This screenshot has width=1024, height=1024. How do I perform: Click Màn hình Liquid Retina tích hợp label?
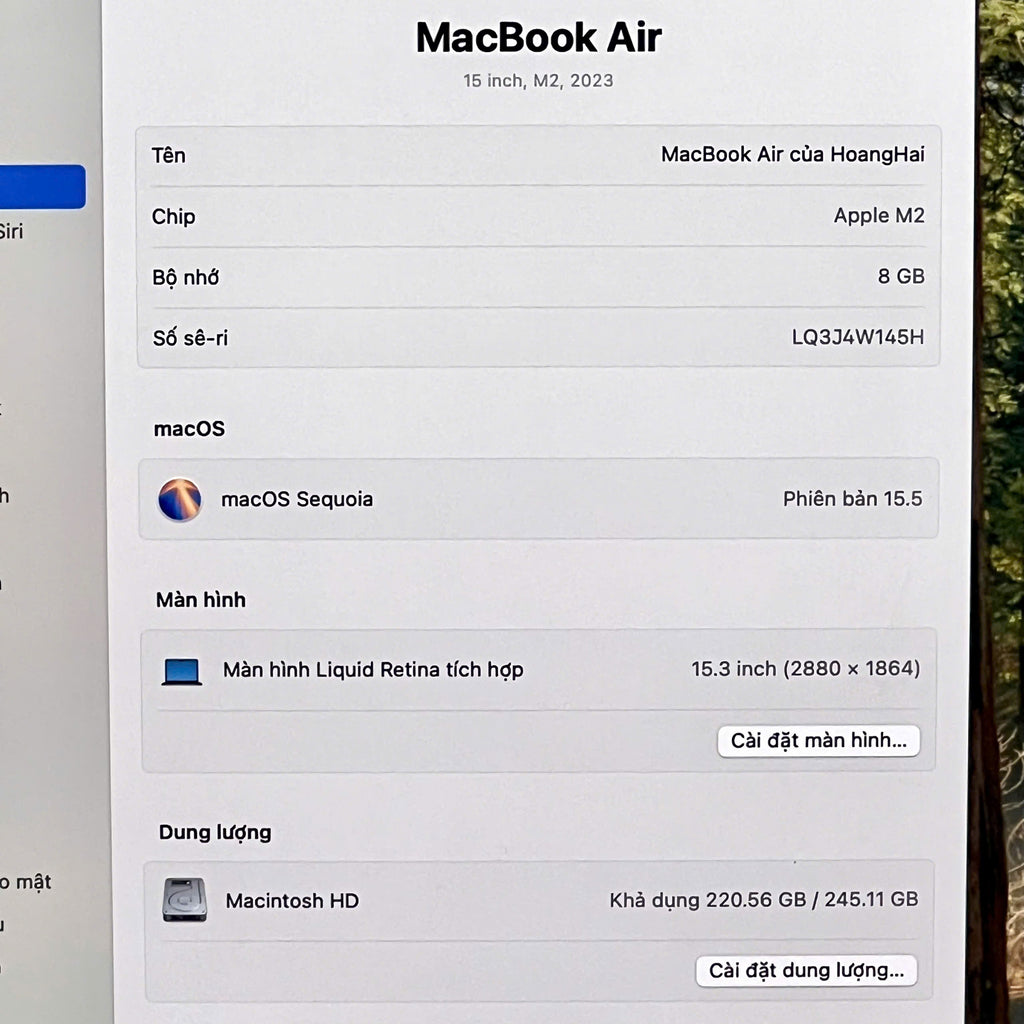tap(373, 670)
